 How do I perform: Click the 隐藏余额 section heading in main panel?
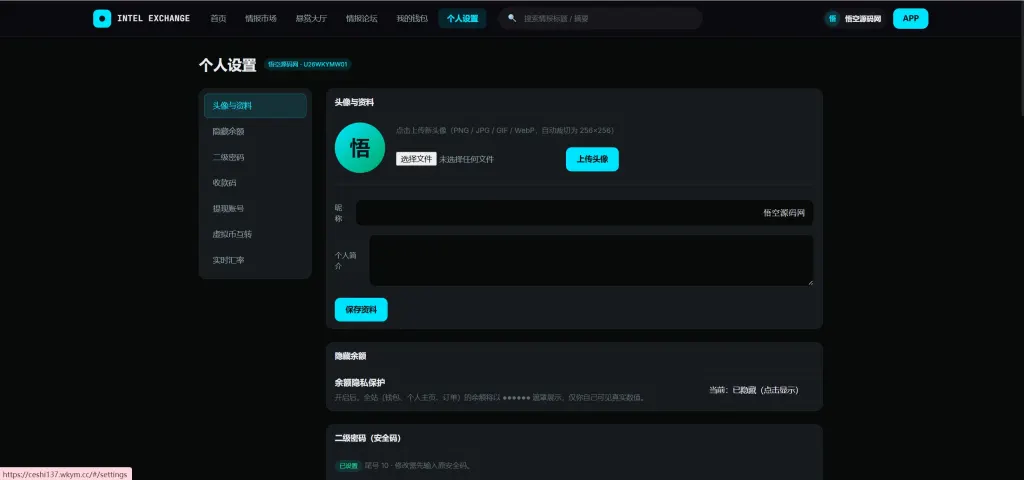click(351, 356)
